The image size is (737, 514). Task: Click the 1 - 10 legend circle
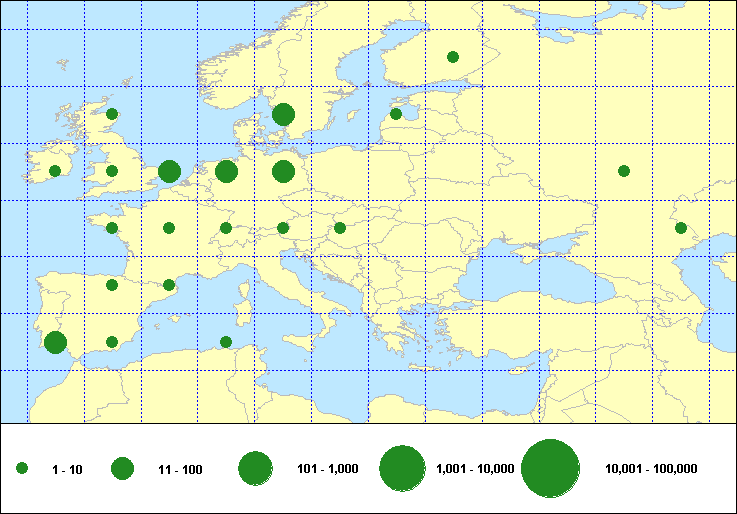tap(22, 468)
